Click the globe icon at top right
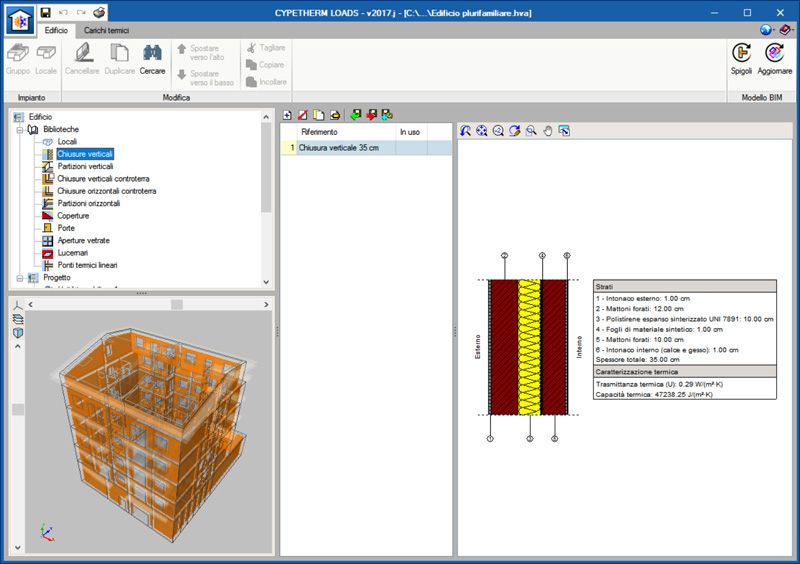Image resolution: width=800 pixels, height=564 pixels. pyautogui.click(x=765, y=30)
